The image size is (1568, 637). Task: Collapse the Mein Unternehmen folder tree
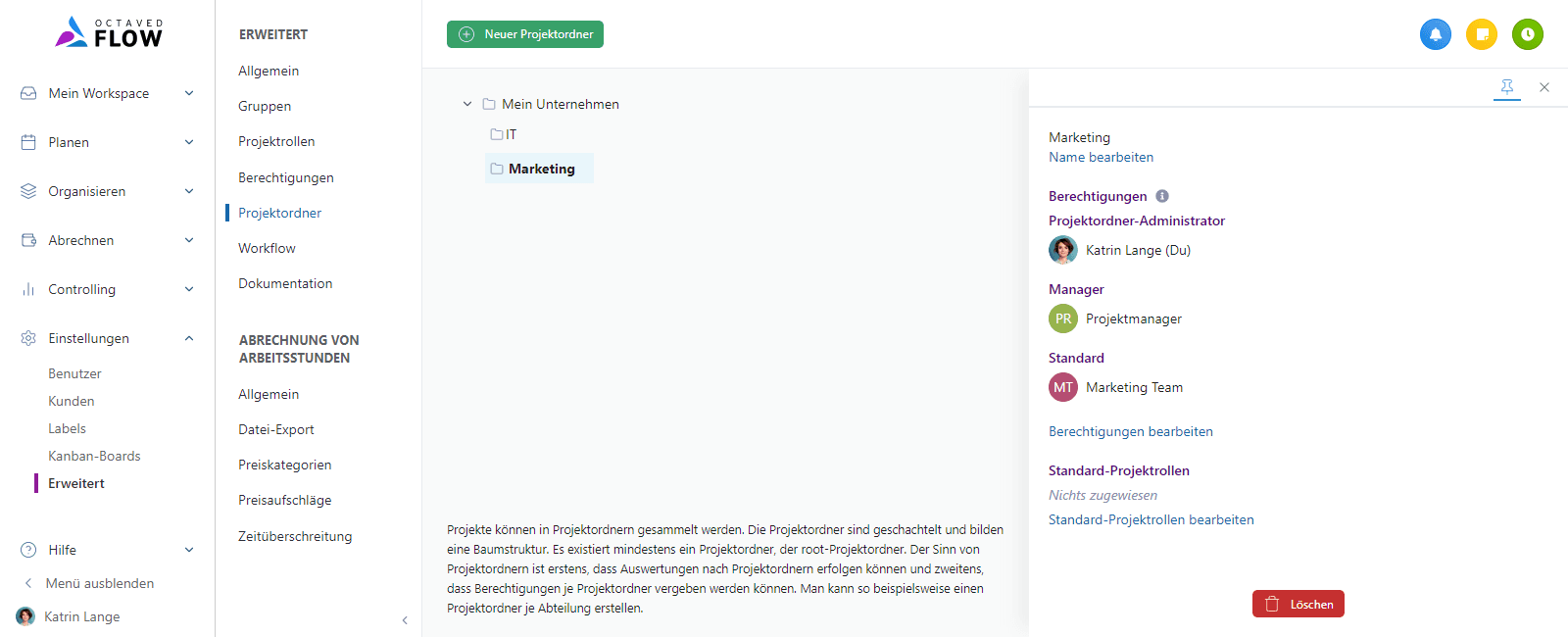click(467, 104)
